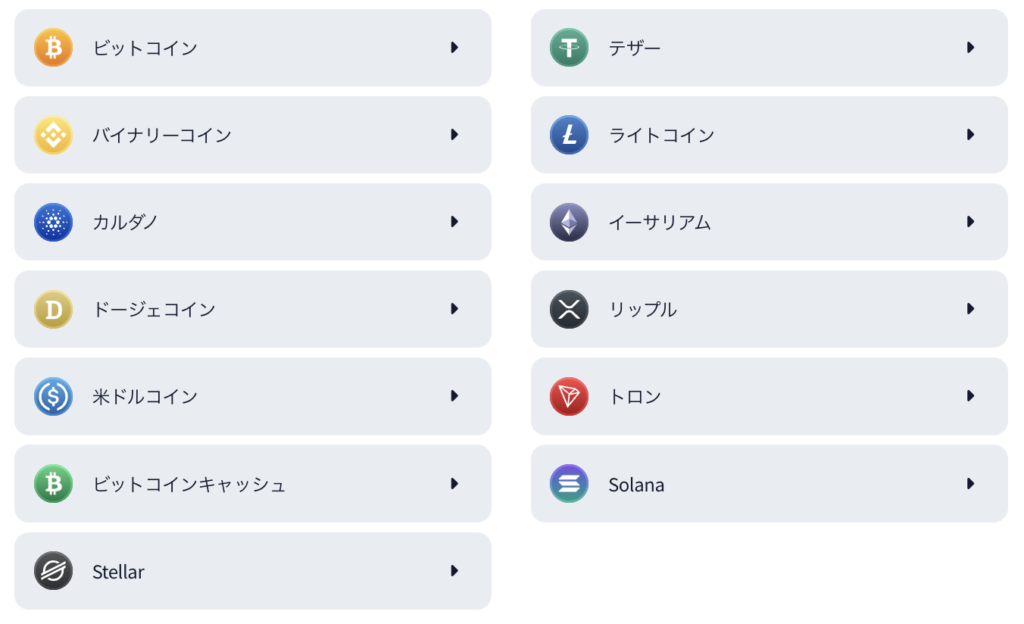Screen dimensions: 1024x624
Task: Open the ライトコイン row arrow
Action: pyautogui.click(x=970, y=135)
